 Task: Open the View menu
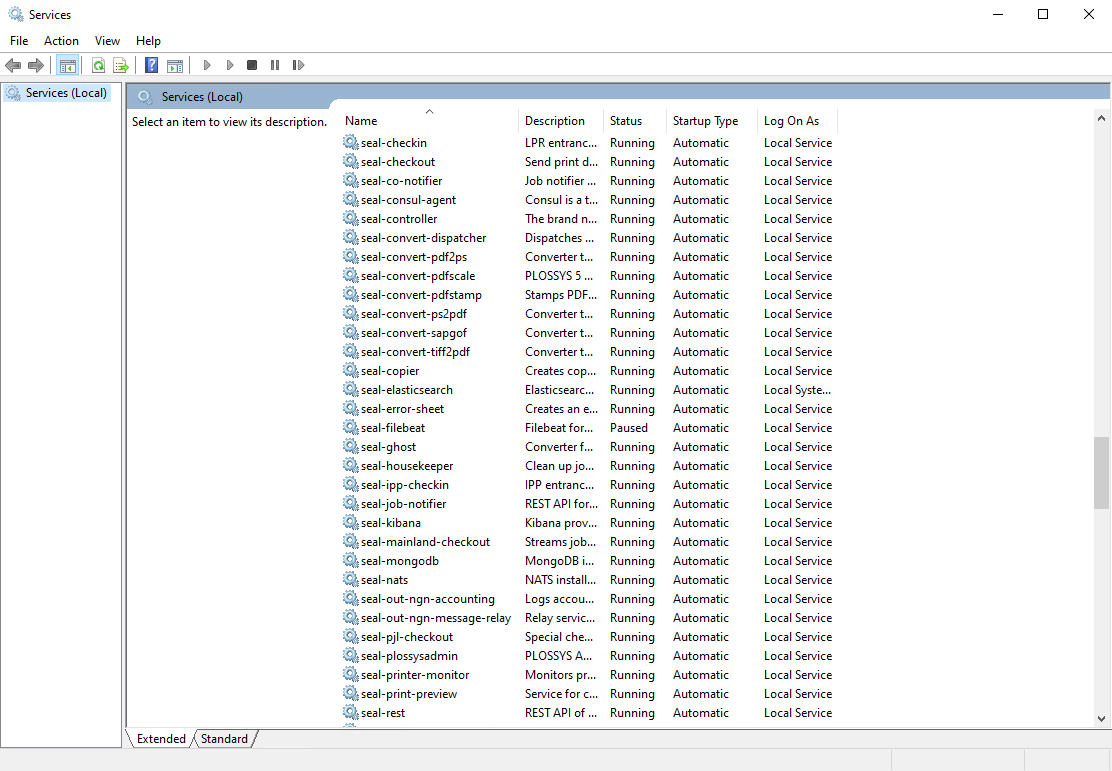107,41
